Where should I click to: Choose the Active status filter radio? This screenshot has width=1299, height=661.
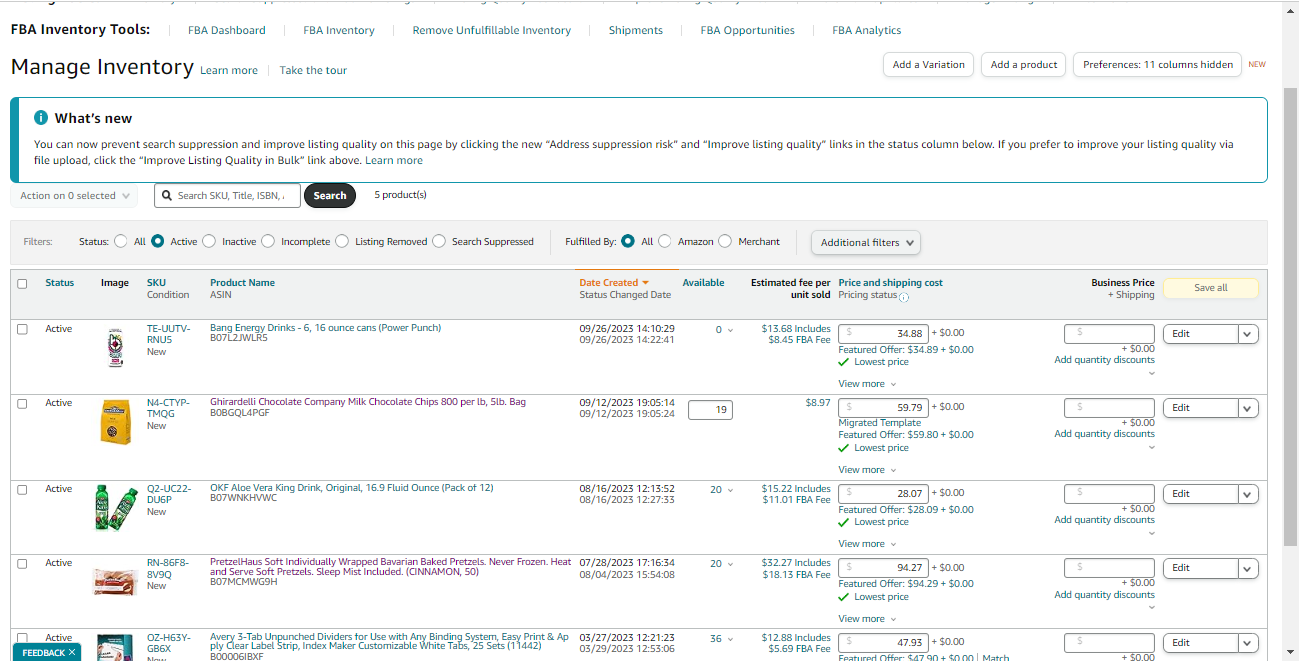pos(158,241)
